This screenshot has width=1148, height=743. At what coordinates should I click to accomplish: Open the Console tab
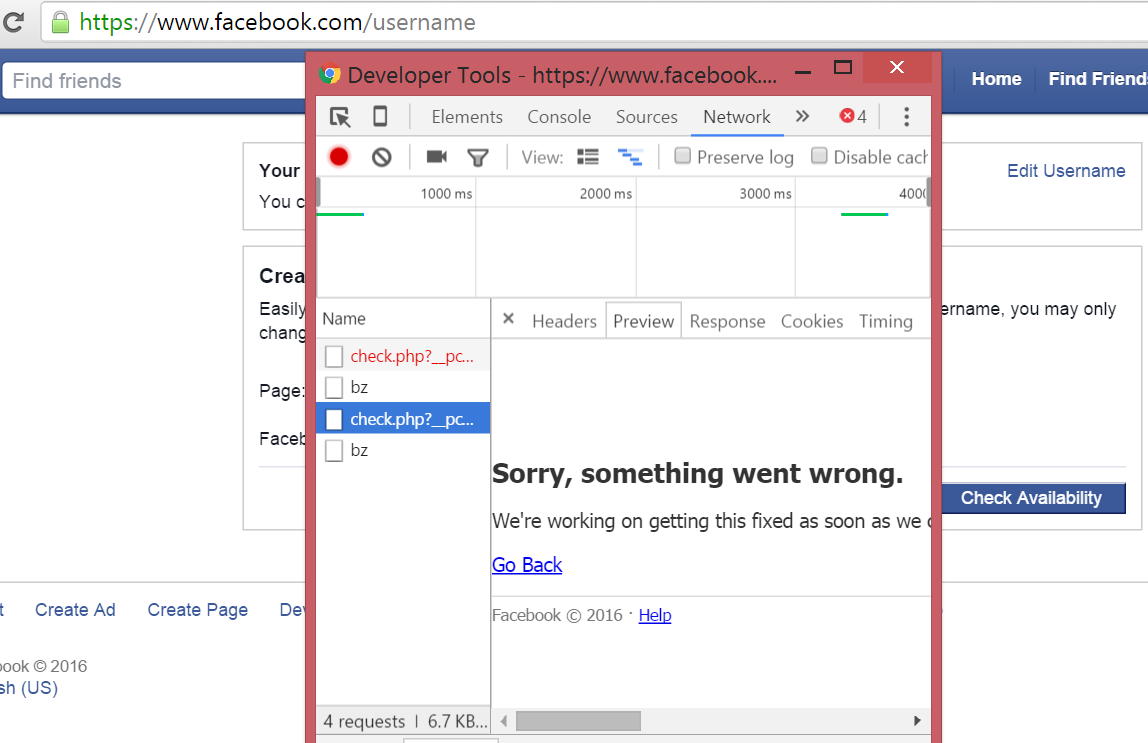click(x=559, y=117)
